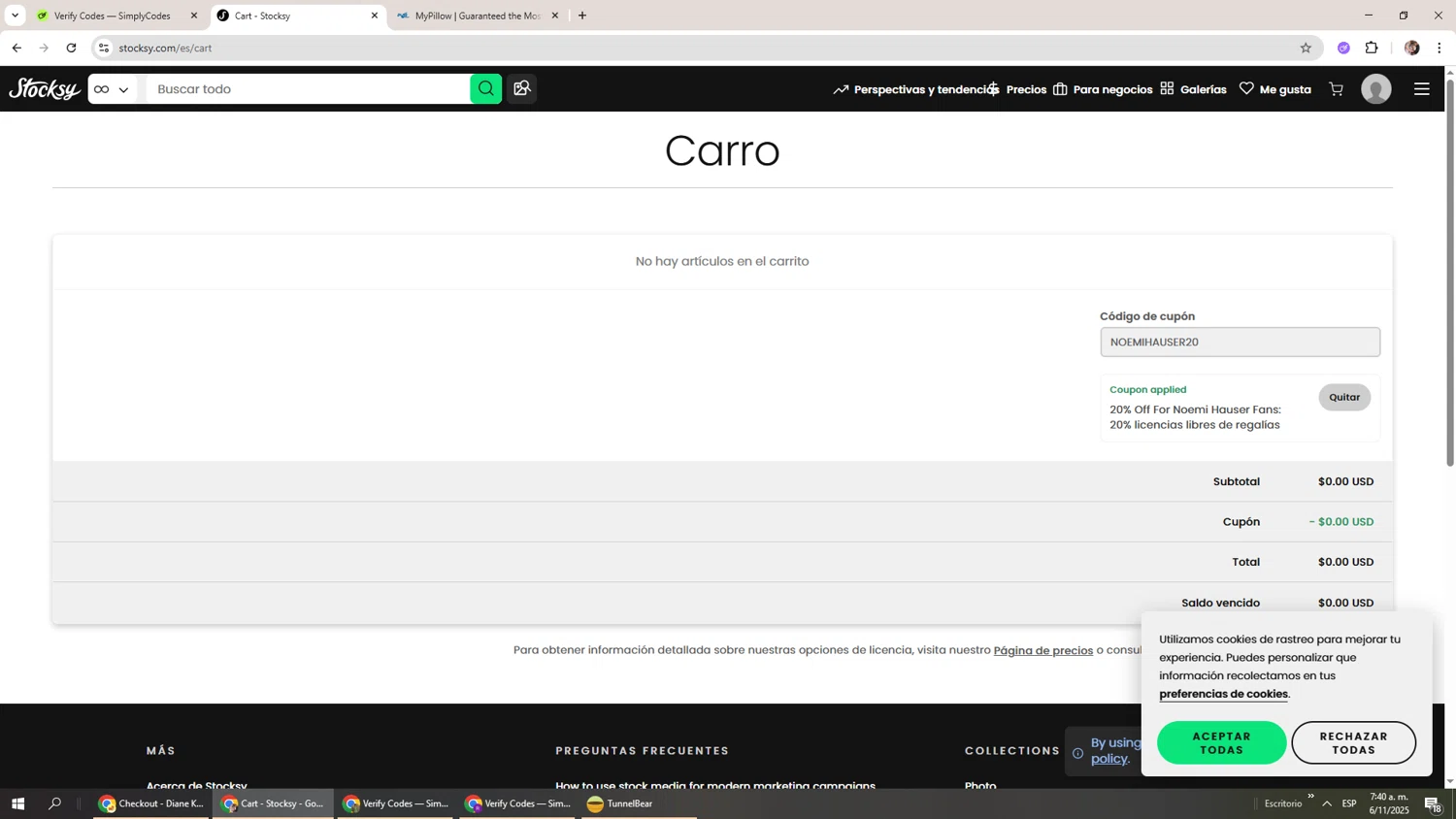Click the Stocksy logo
This screenshot has height=819, width=1456.
pyautogui.click(x=45, y=89)
